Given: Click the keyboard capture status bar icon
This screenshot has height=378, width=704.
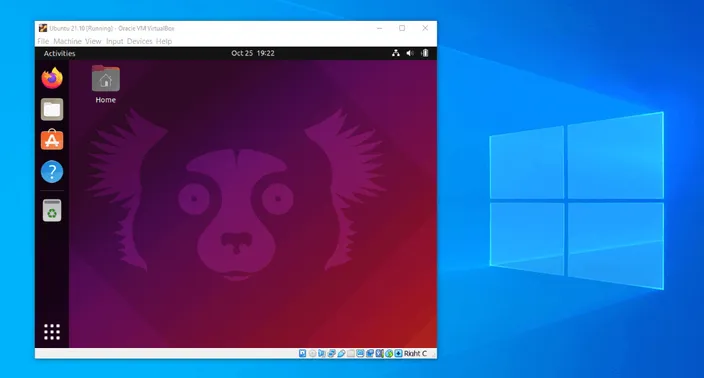Looking at the screenshot, I should click(x=398, y=353).
